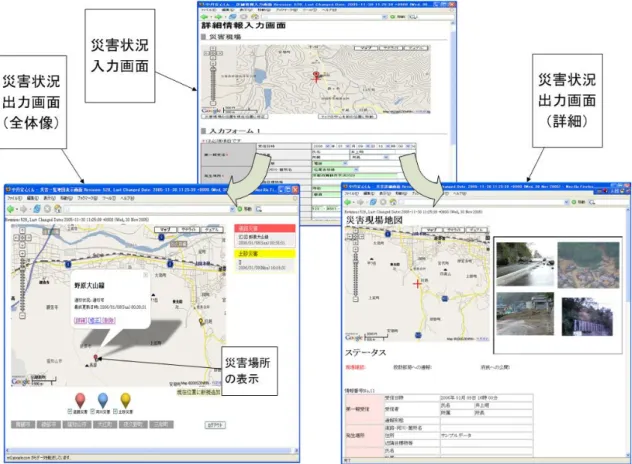Viewport: 632px width, 464px height.
Task: Stop loading in the overview map window
Action: click(48, 208)
